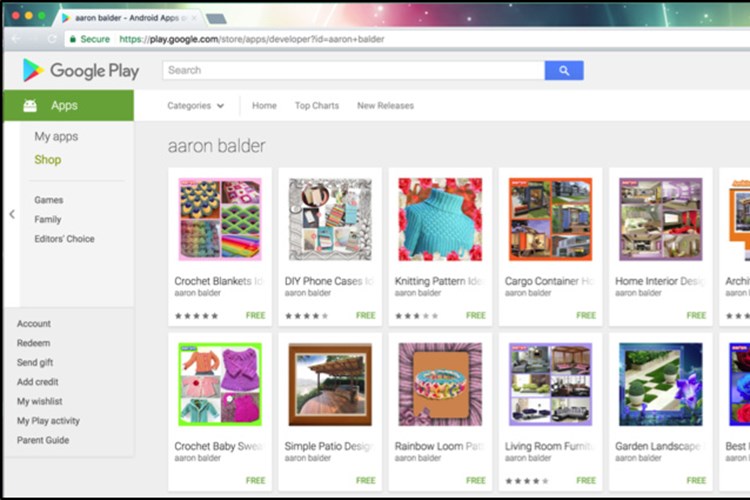Click the Crochet Baby Sweater app title

(219, 446)
